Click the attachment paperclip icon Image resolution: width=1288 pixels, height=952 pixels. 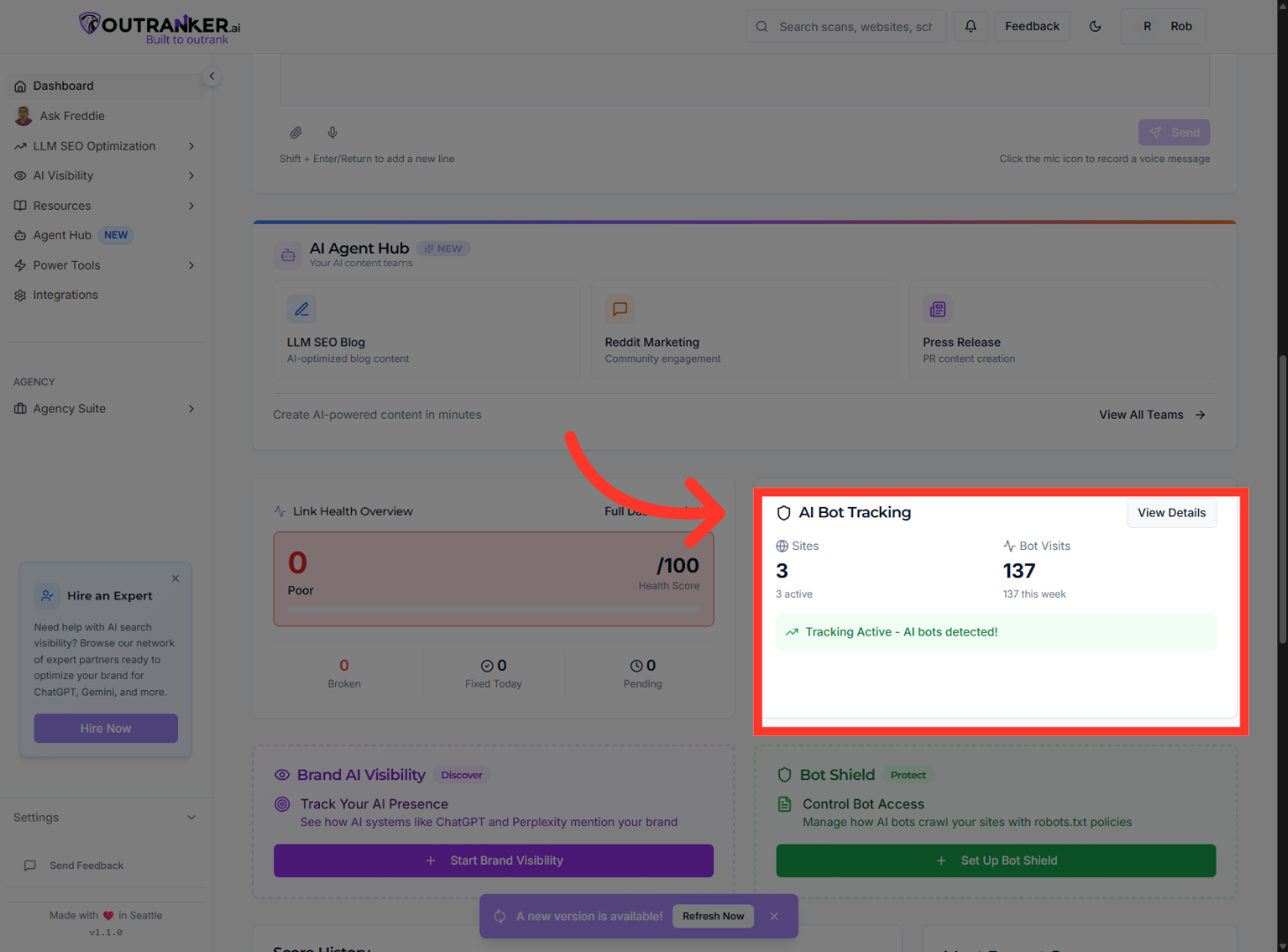296,132
